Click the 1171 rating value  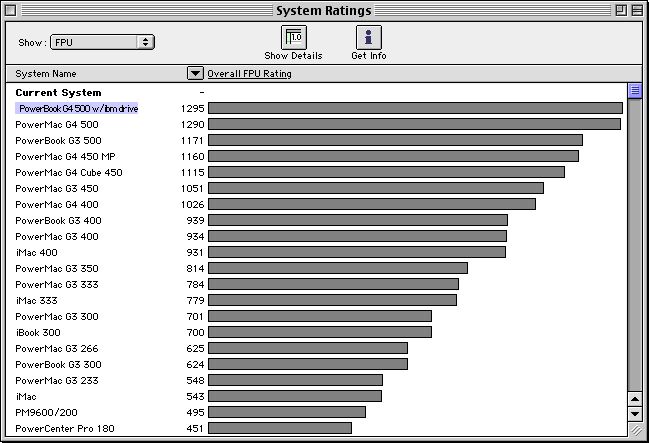(x=192, y=141)
